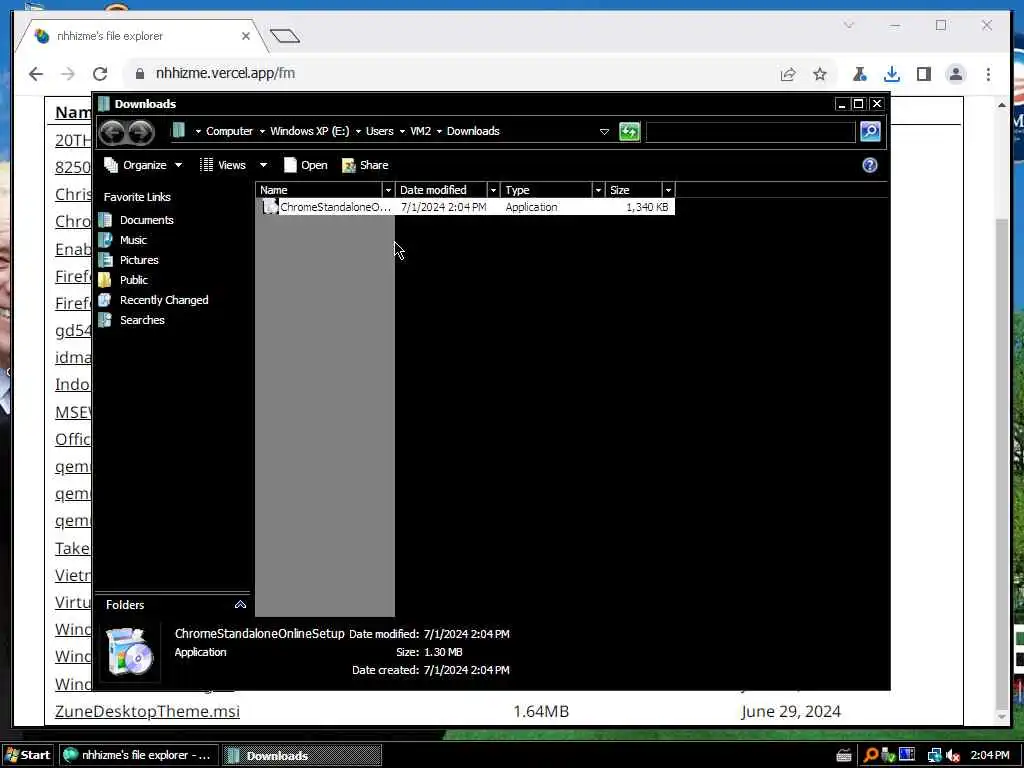Image resolution: width=1024 pixels, height=768 pixels.
Task: Click Downloads taskbar button
Action: pyautogui.click(x=302, y=755)
